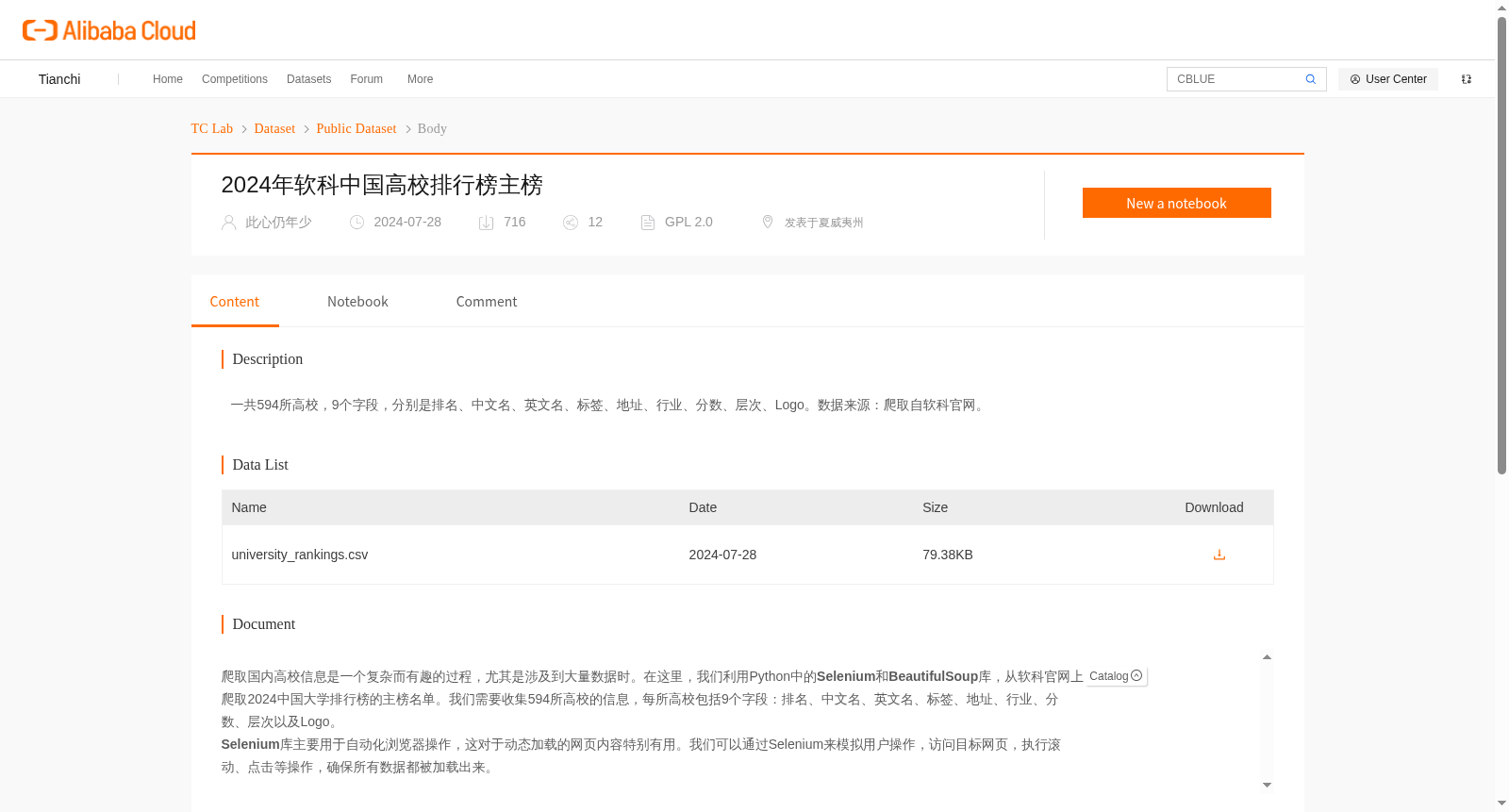This screenshot has width=1509, height=812.
Task: Go to TC Lab breadcrumb
Action: (212, 128)
